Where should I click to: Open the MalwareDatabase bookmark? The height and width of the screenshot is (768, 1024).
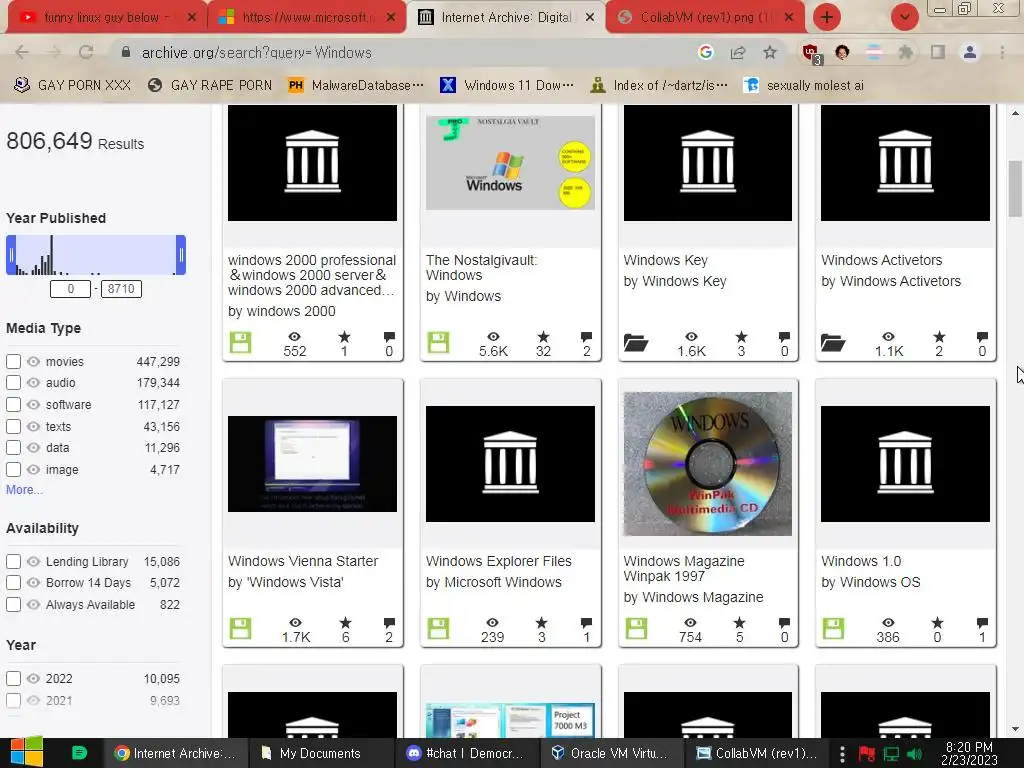coord(356,86)
